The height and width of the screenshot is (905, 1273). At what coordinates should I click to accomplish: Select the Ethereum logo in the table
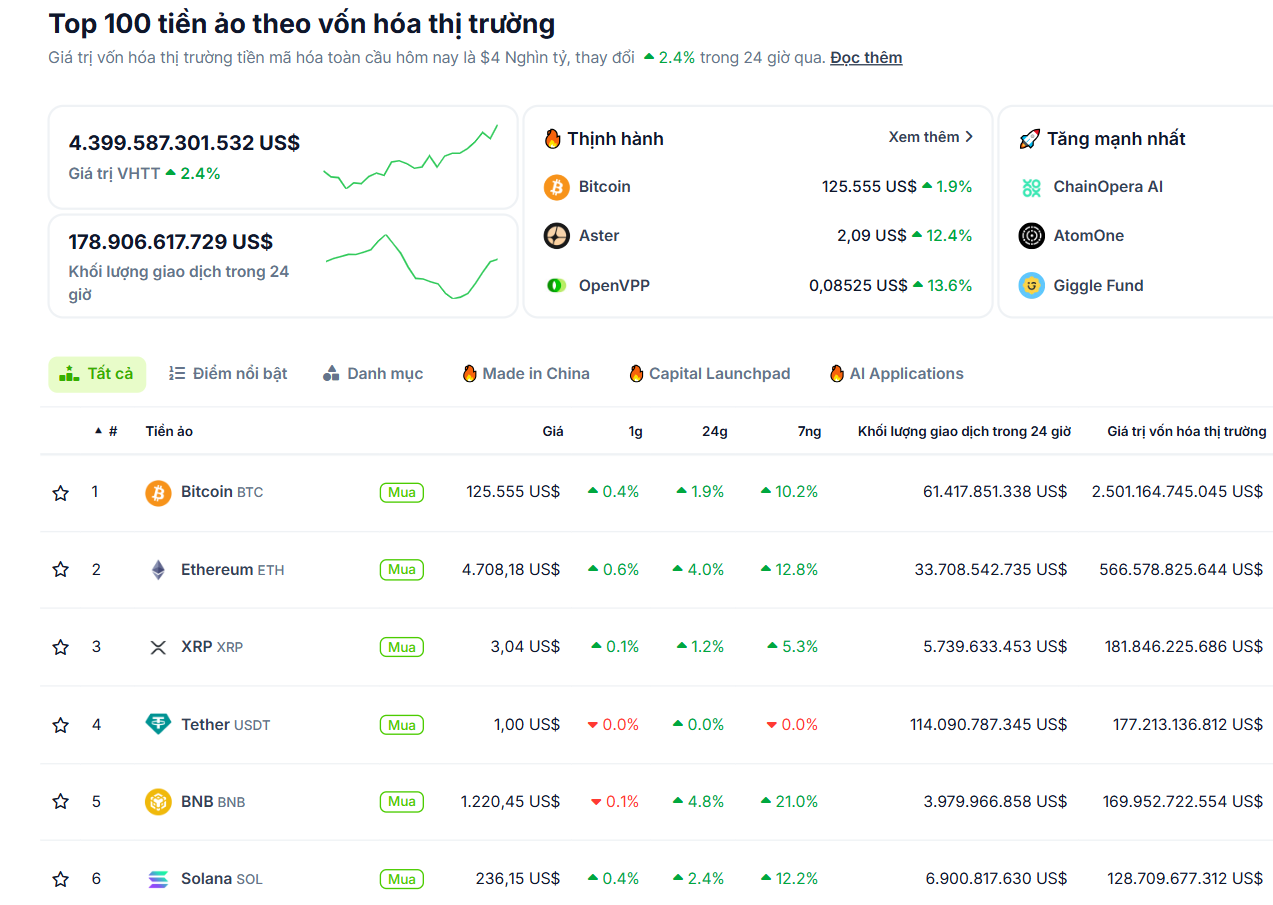click(157, 569)
